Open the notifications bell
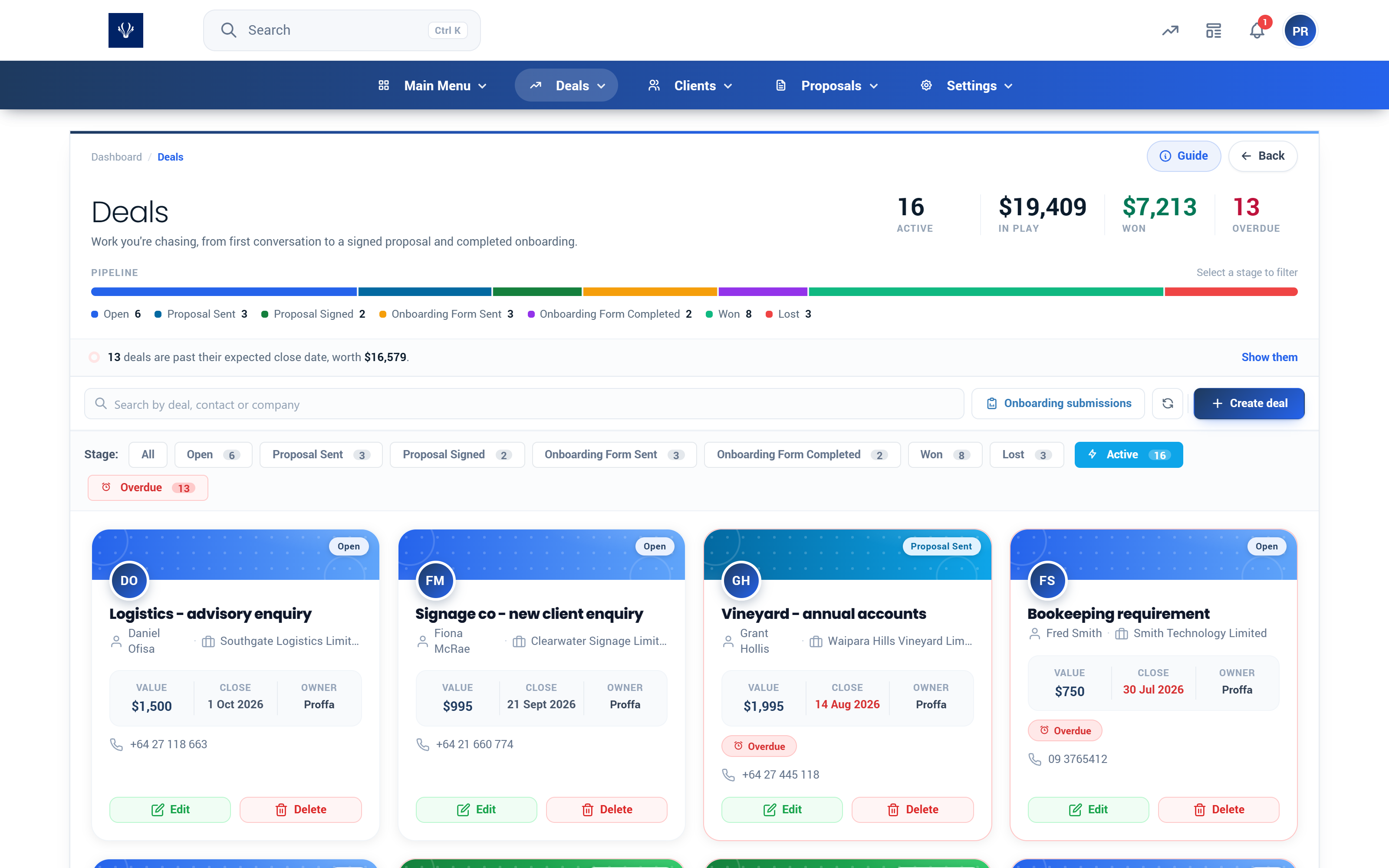 pos(1257,30)
